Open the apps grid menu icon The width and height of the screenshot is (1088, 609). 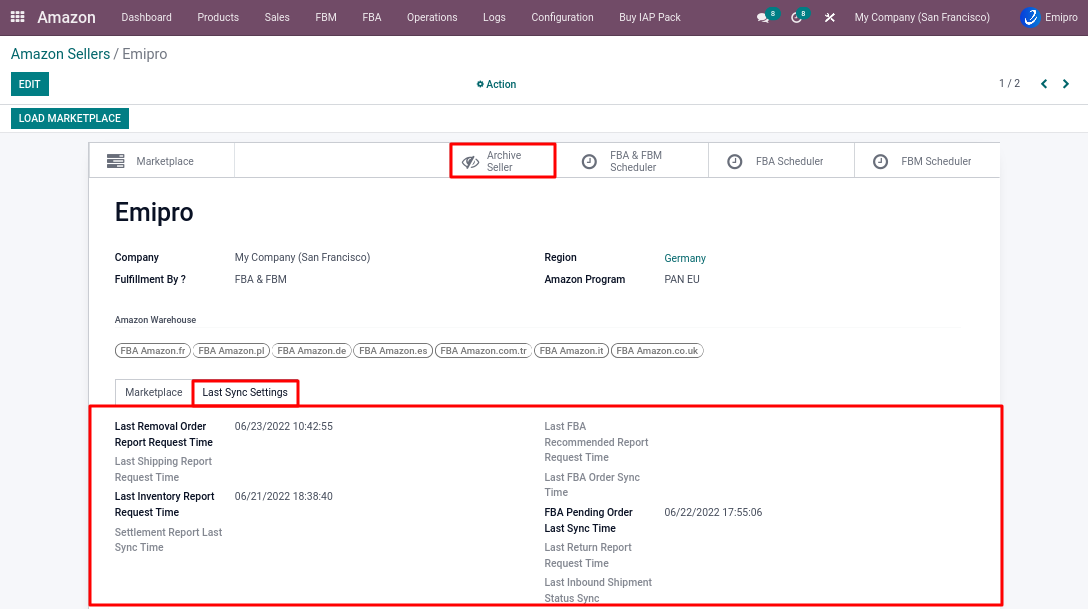[x=17, y=17]
